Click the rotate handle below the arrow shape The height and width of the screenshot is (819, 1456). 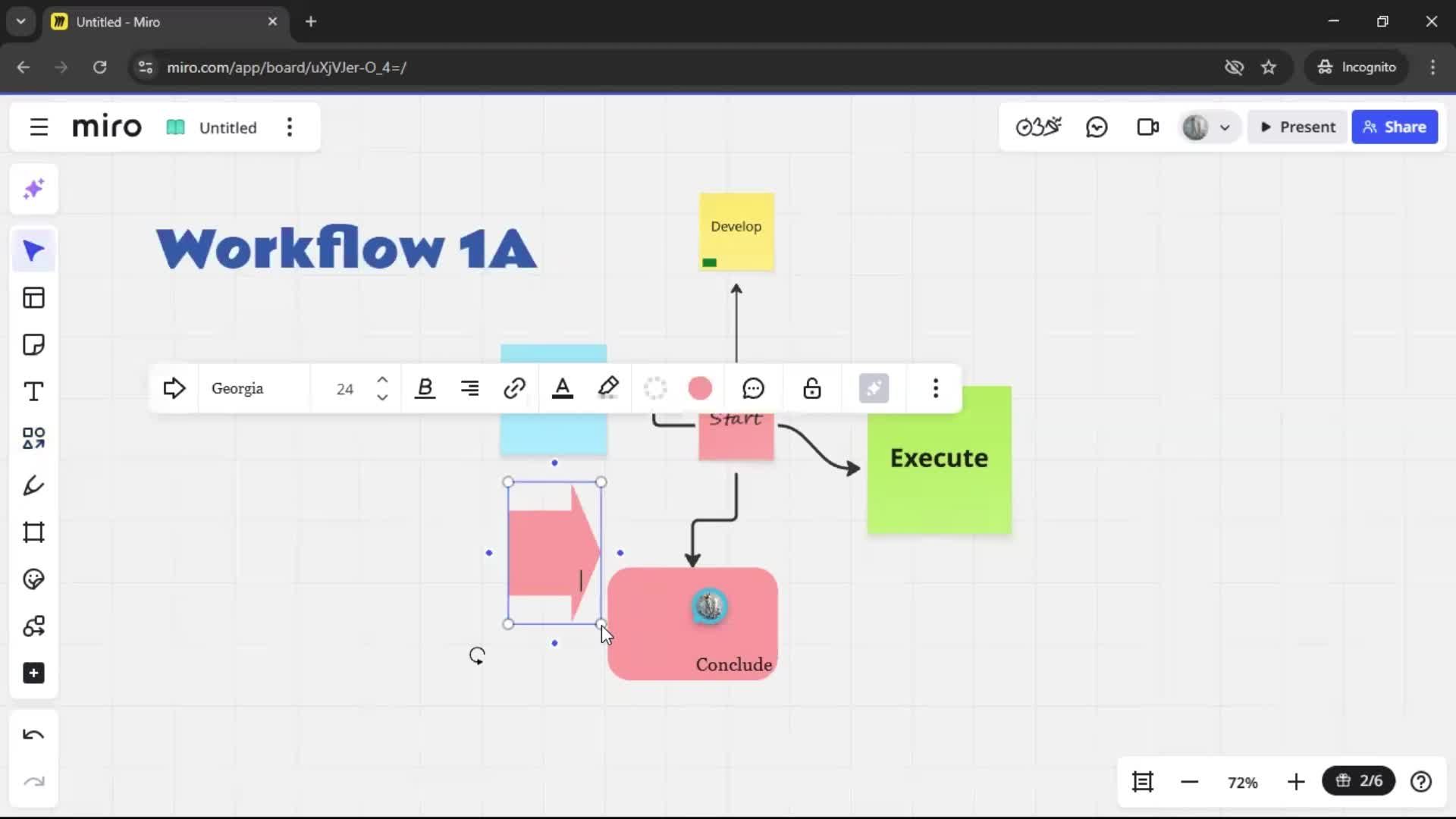(477, 656)
